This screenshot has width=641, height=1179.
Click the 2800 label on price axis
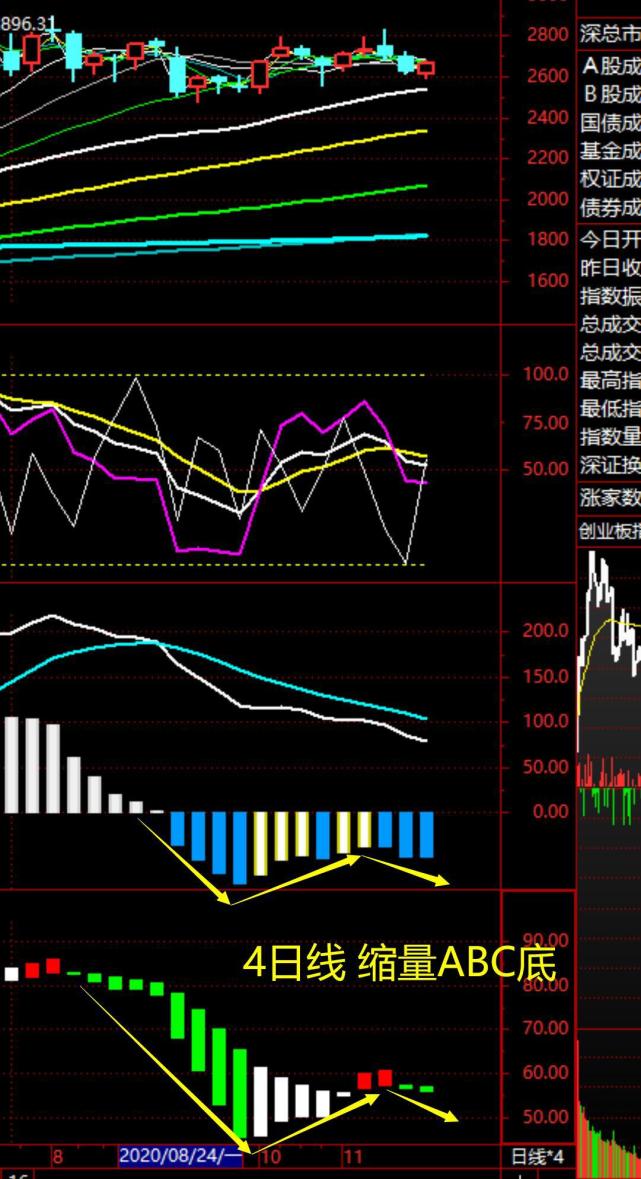547,35
